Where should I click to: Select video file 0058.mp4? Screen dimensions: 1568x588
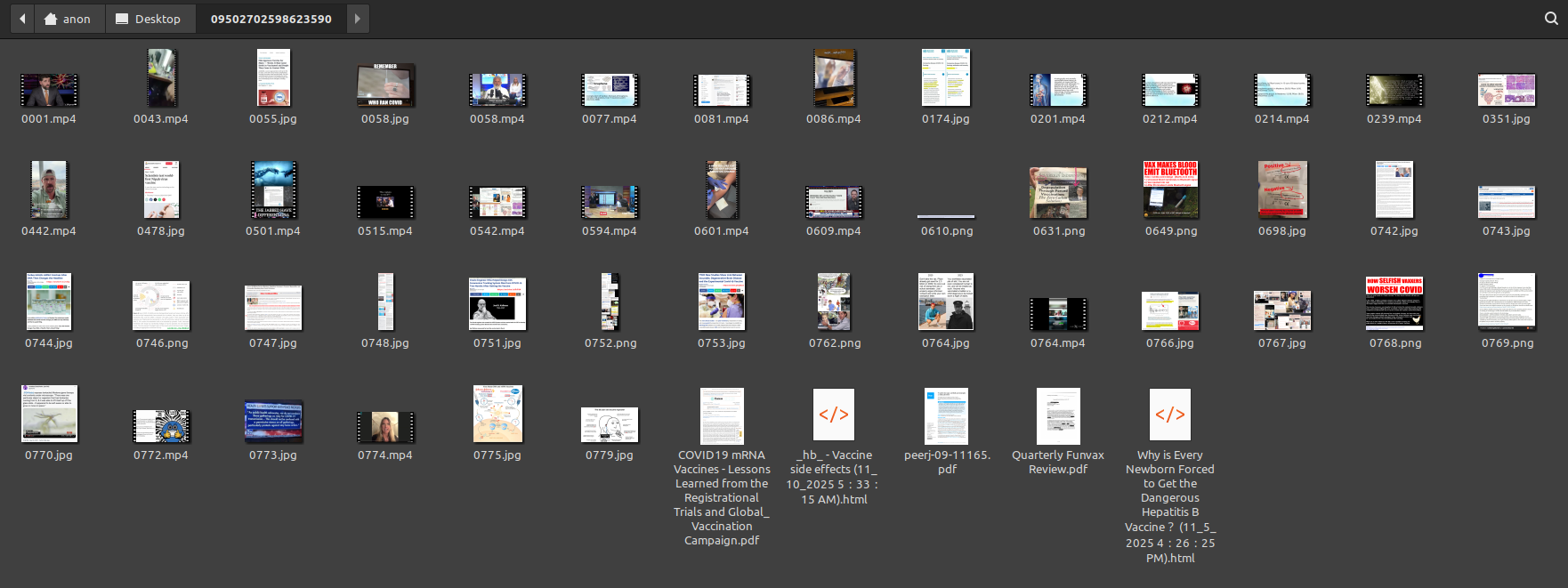tap(497, 90)
